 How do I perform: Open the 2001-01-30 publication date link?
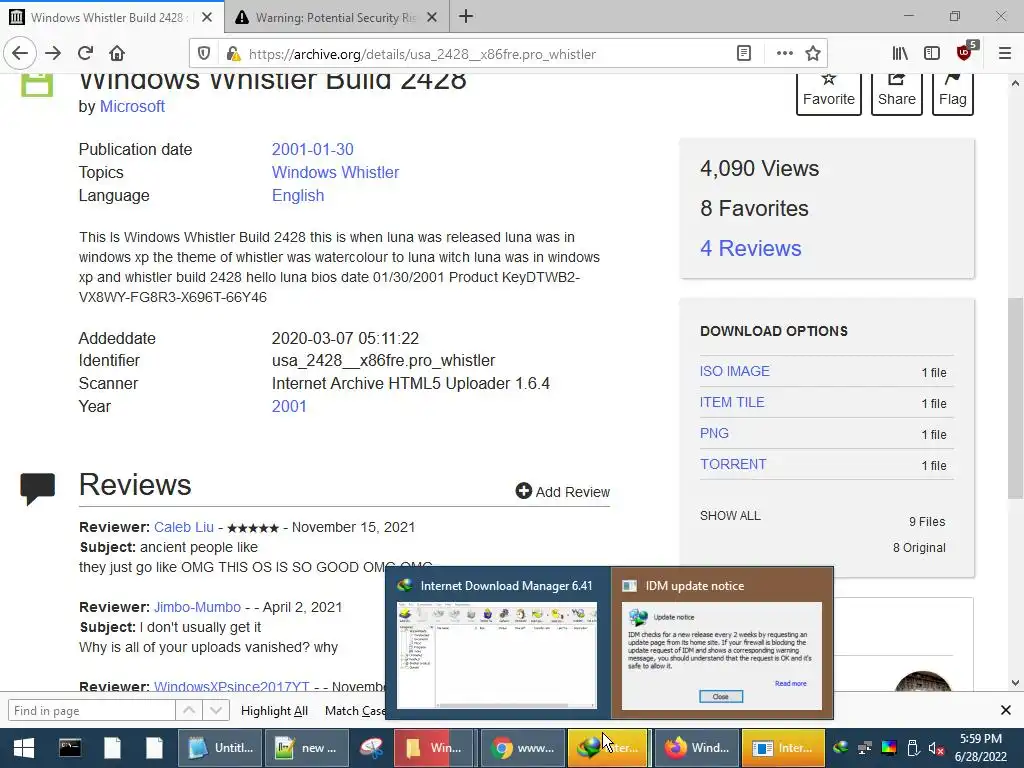pyautogui.click(x=312, y=149)
